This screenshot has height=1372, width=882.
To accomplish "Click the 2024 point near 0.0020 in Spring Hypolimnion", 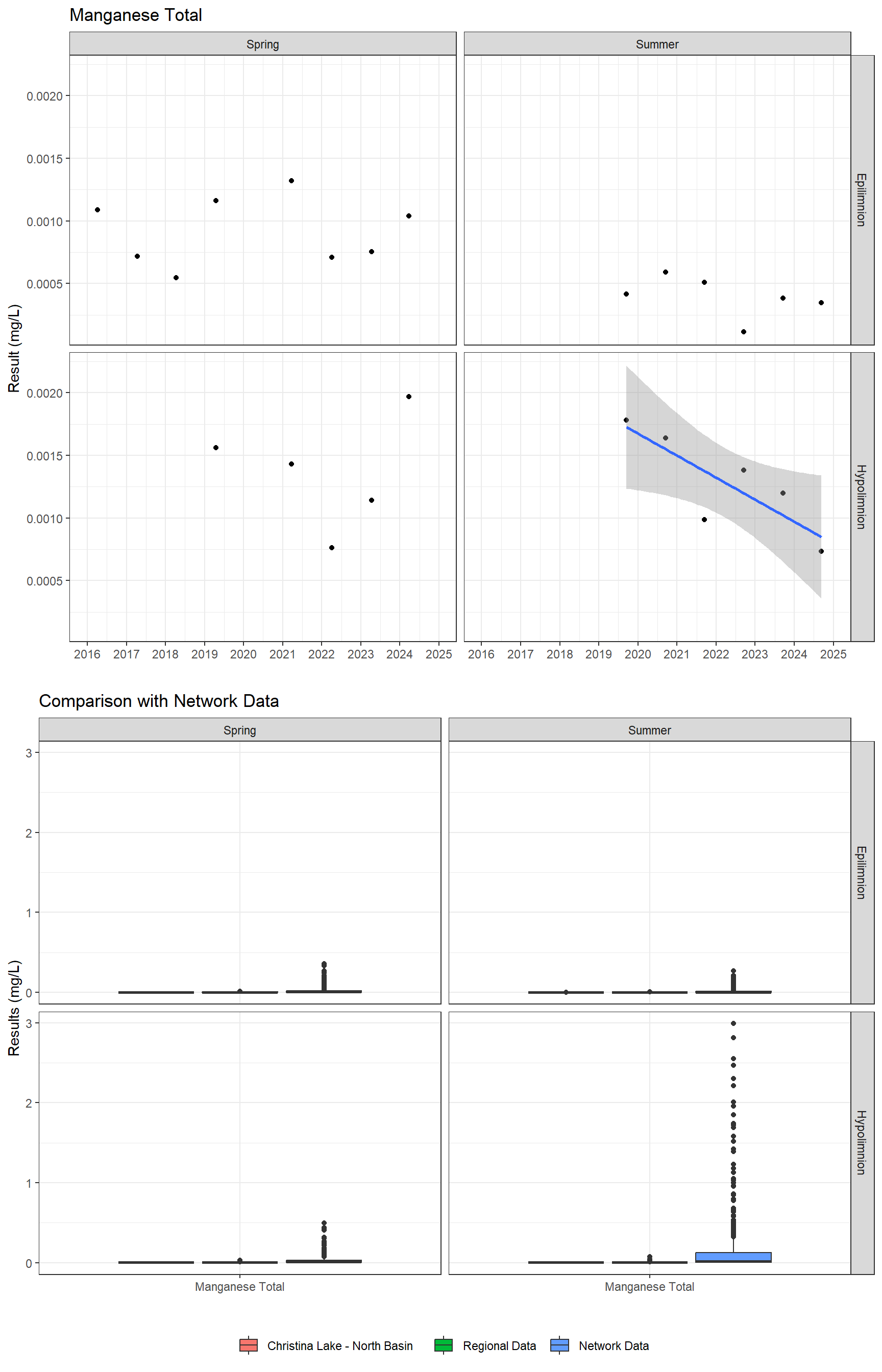I will tap(408, 396).
